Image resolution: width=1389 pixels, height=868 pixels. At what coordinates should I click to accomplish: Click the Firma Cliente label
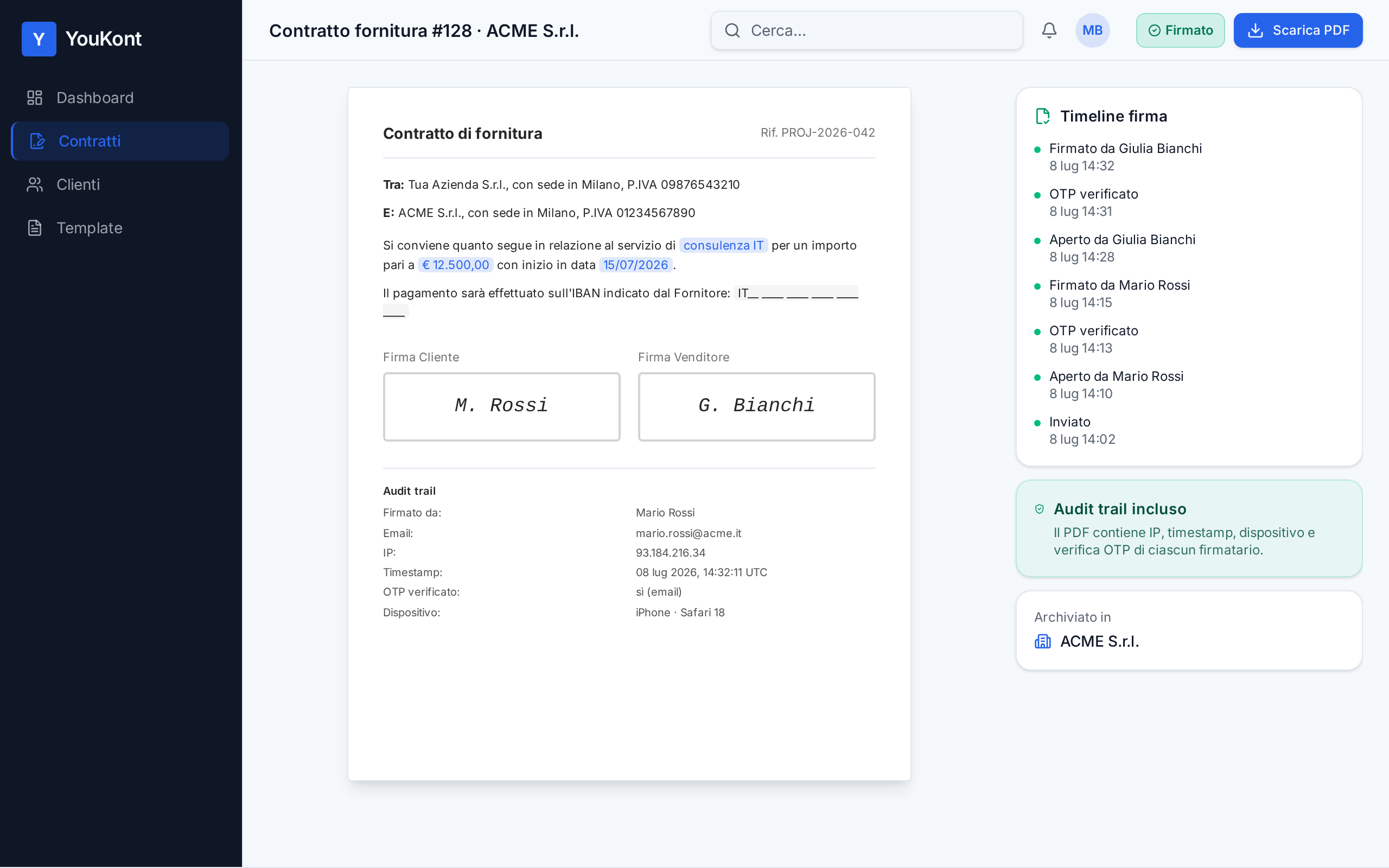(420, 357)
